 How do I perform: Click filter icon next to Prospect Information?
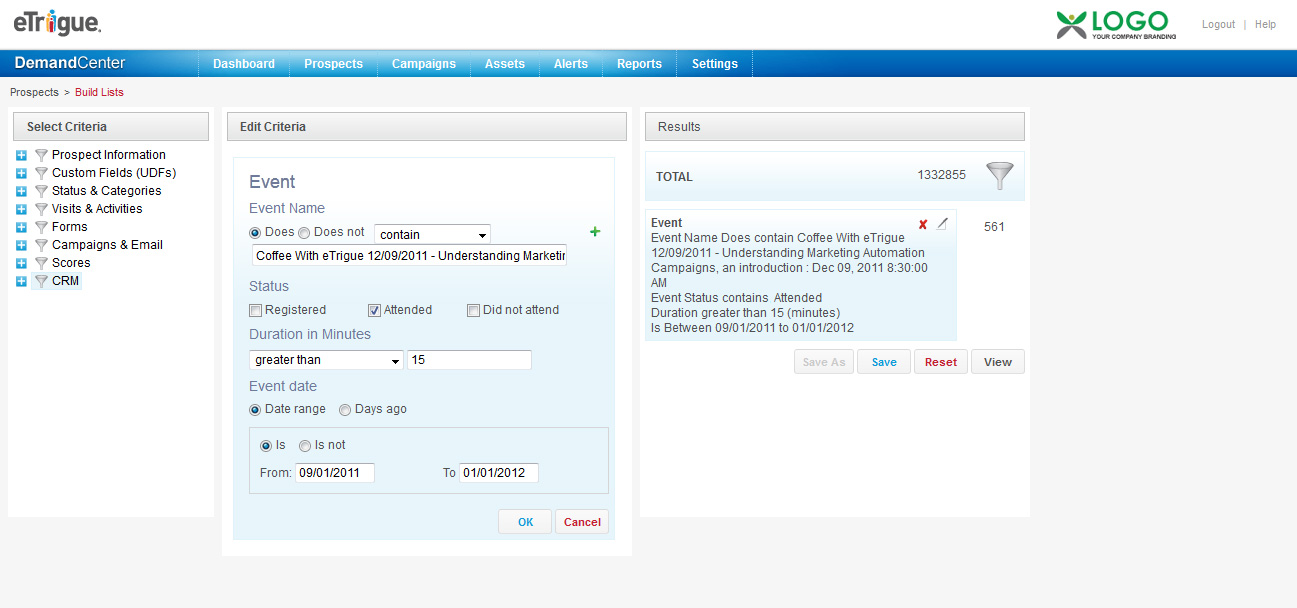tap(41, 155)
